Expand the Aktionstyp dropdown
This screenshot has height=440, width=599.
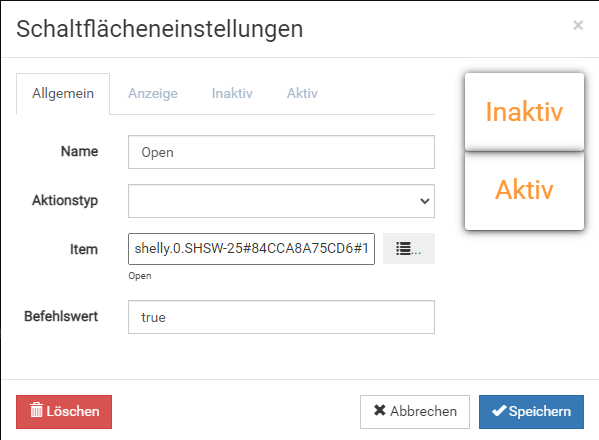click(x=281, y=201)
